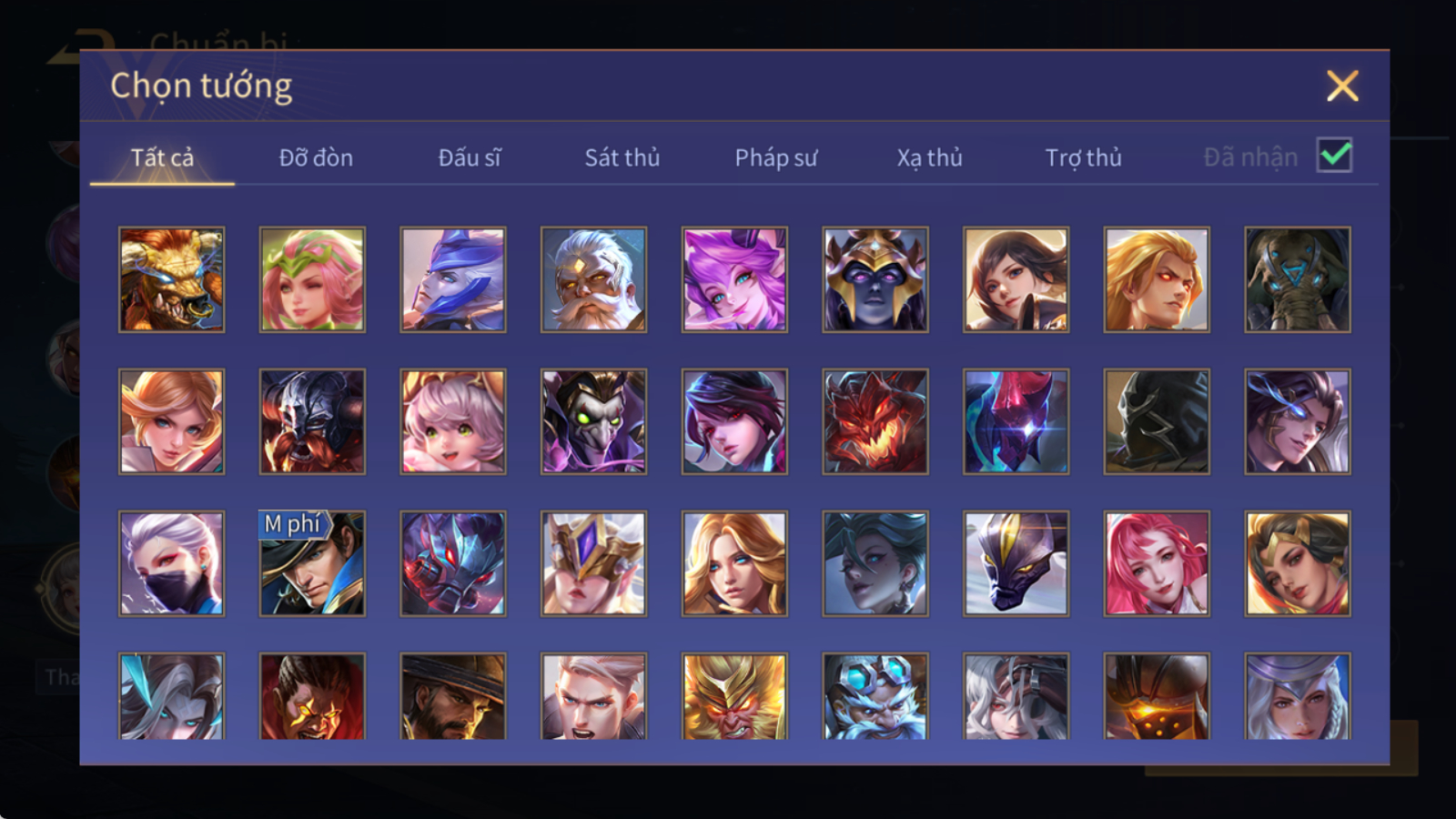1456x819 pixels.
Task: Pick the dwarf with blue goggles
Action: coord(875,696)
